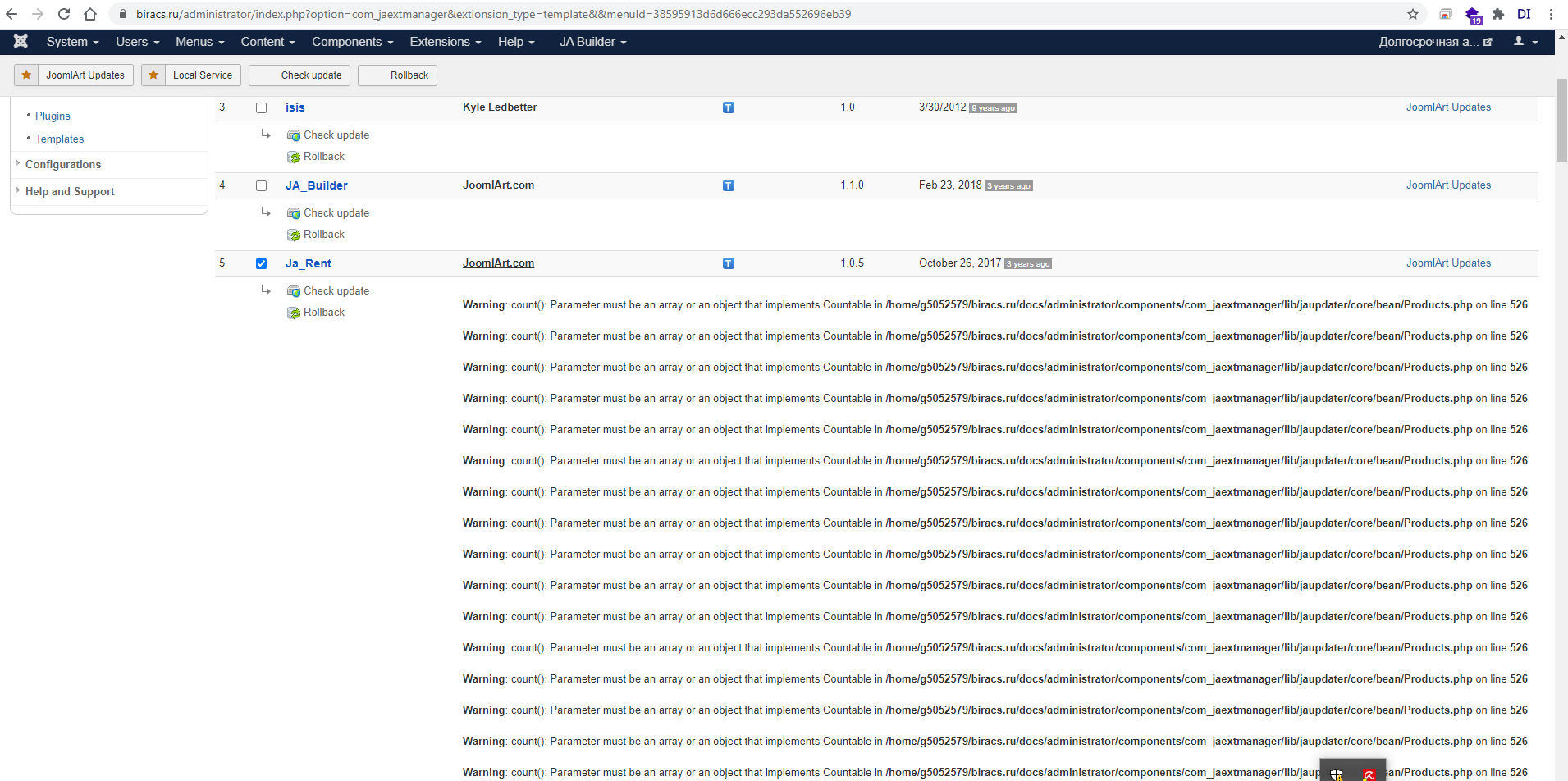Go to the browser home page icon
Viewport: 1568px width, 781px height.
[90, 14]
